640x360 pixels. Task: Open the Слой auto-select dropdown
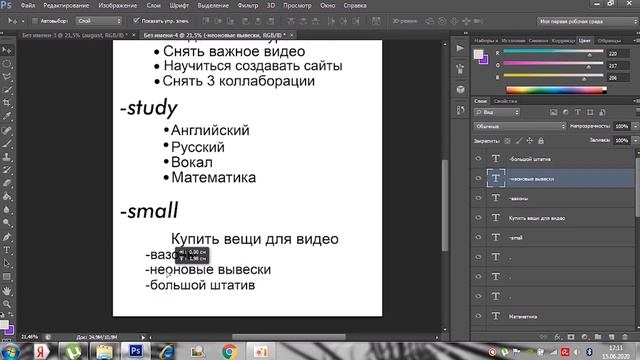tap(99, 21)
